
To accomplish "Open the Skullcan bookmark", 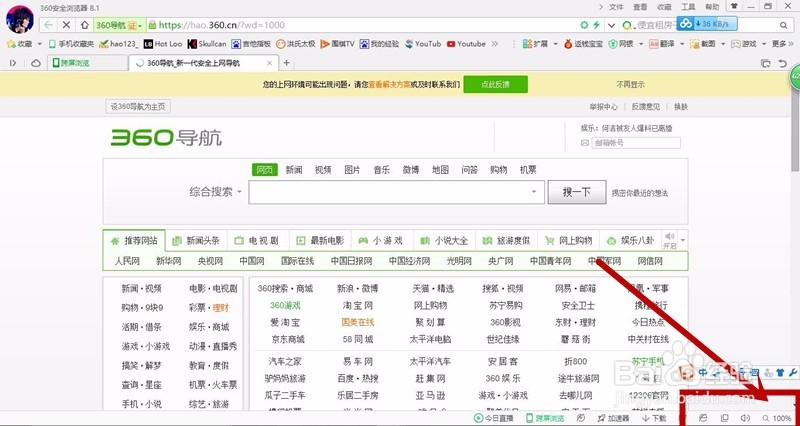I will pyautogui.click(x=207, y=44).
